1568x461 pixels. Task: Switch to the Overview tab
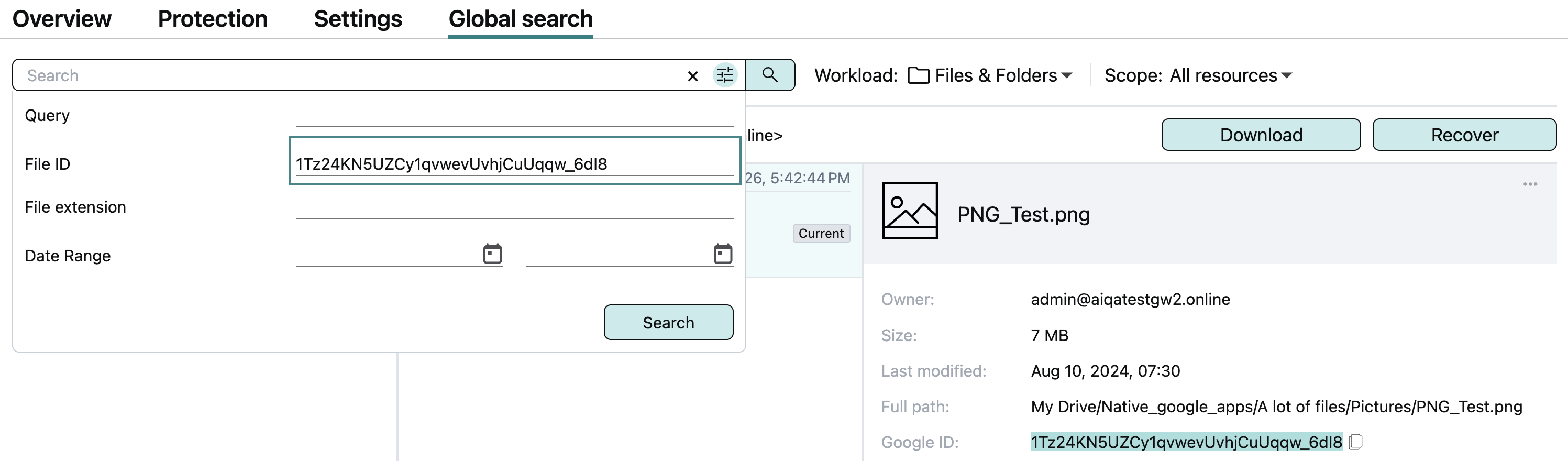coord(61,19)
